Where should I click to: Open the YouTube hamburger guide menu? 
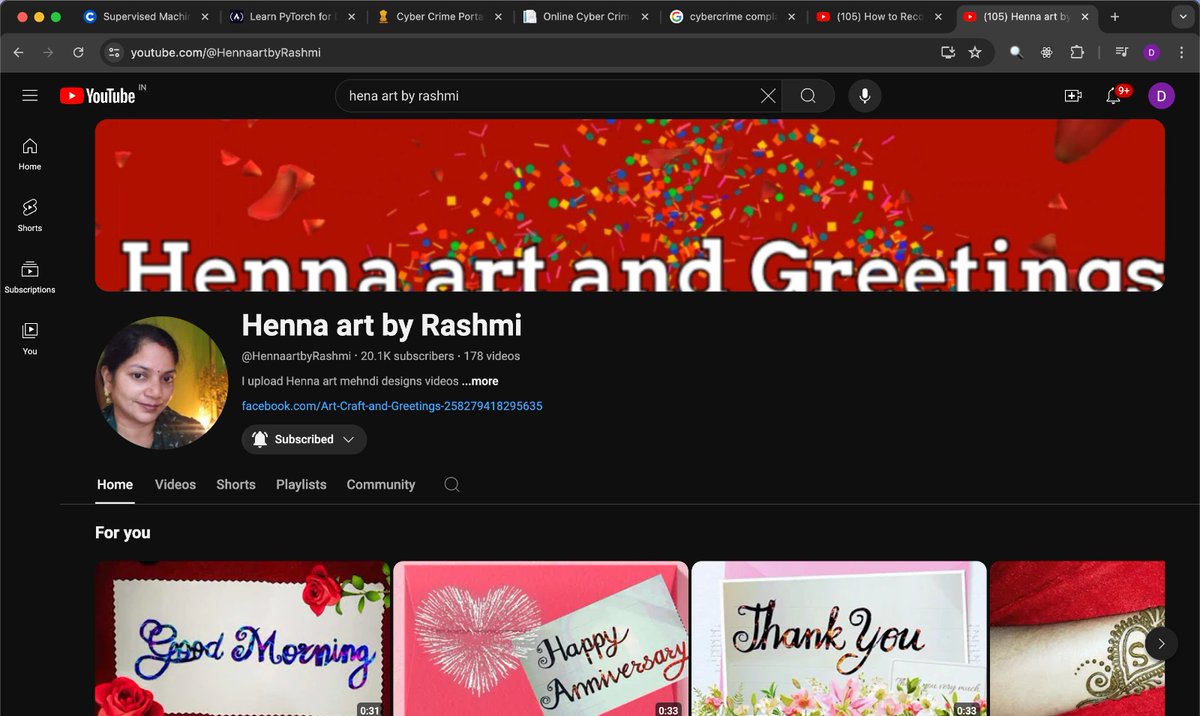(30, 95)
